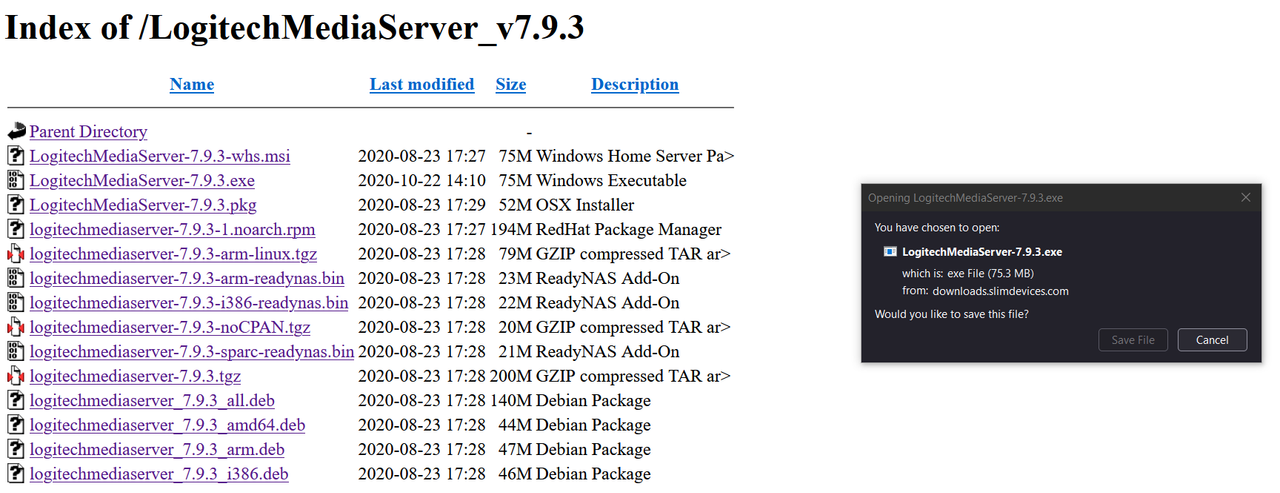Screen dimensions: 1280x493
Task: Click the 'You have chosen to open:' text
Action: 936,227
